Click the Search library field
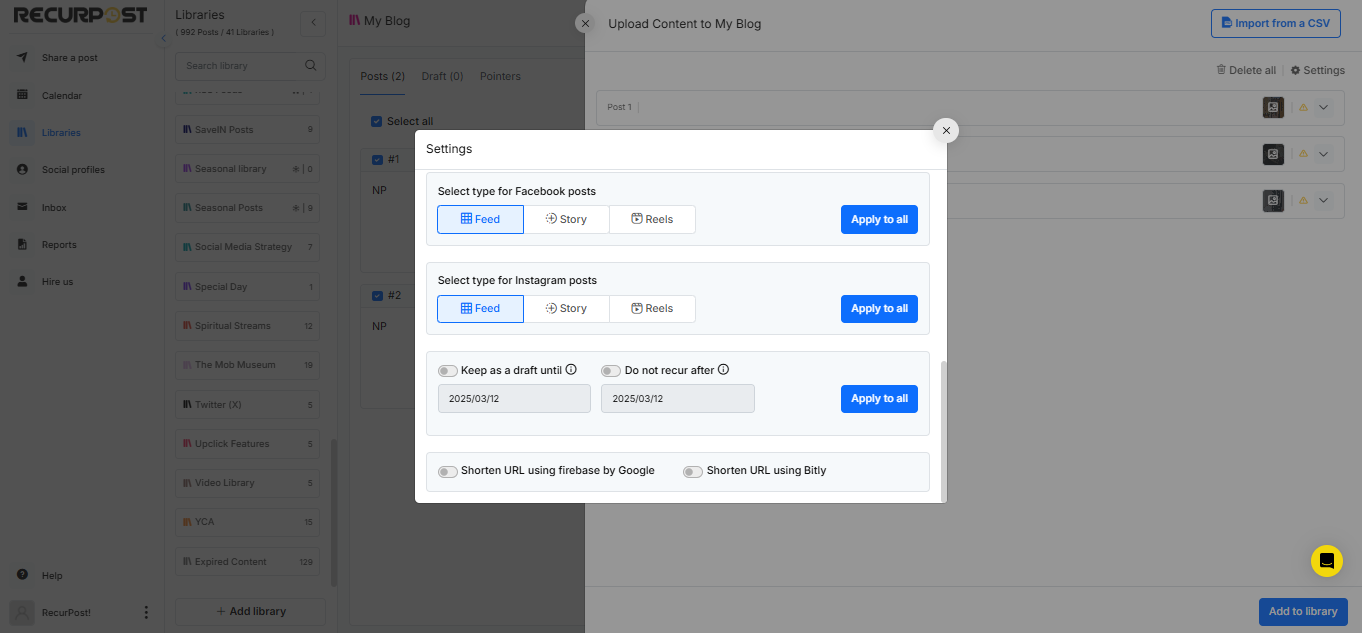This screenshot has height=633, width=1362. click(250, 66)
